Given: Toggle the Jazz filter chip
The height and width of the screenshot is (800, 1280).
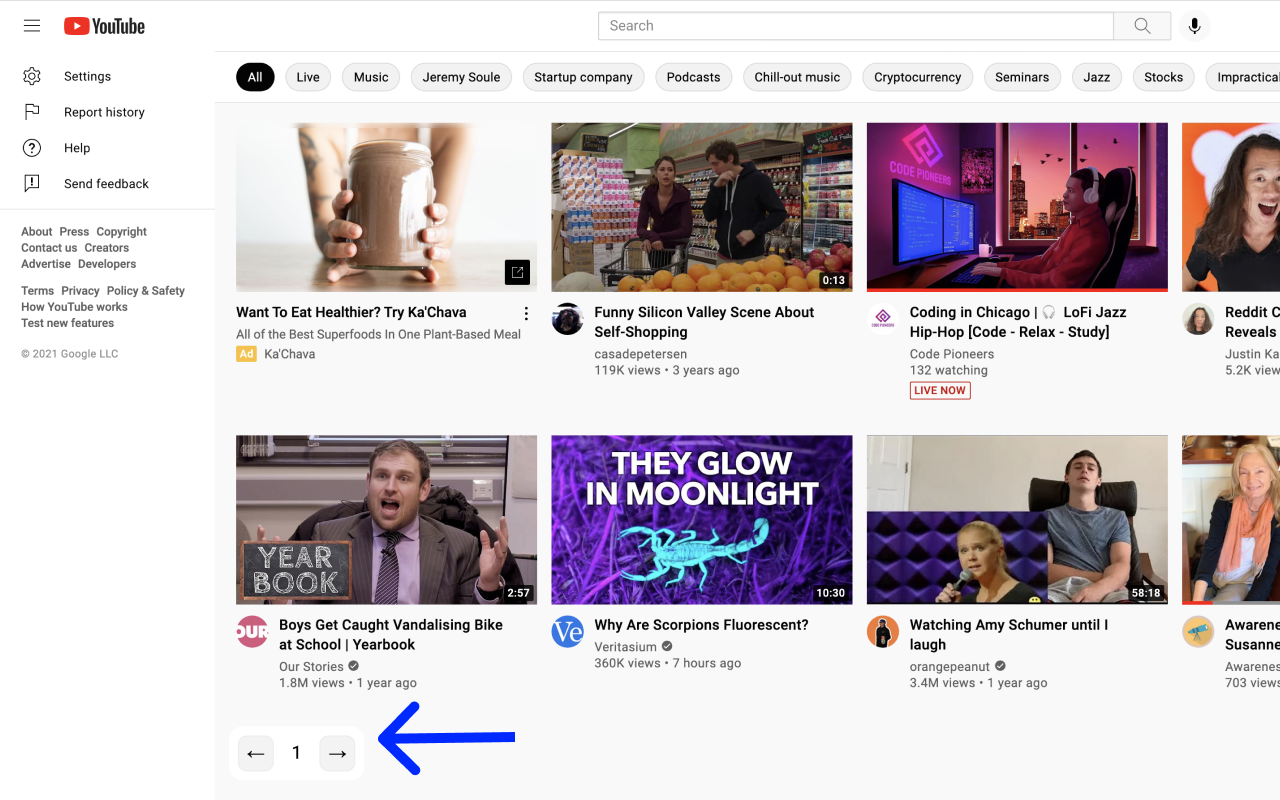Looking at the screenshot, I should coord(1096,76).
